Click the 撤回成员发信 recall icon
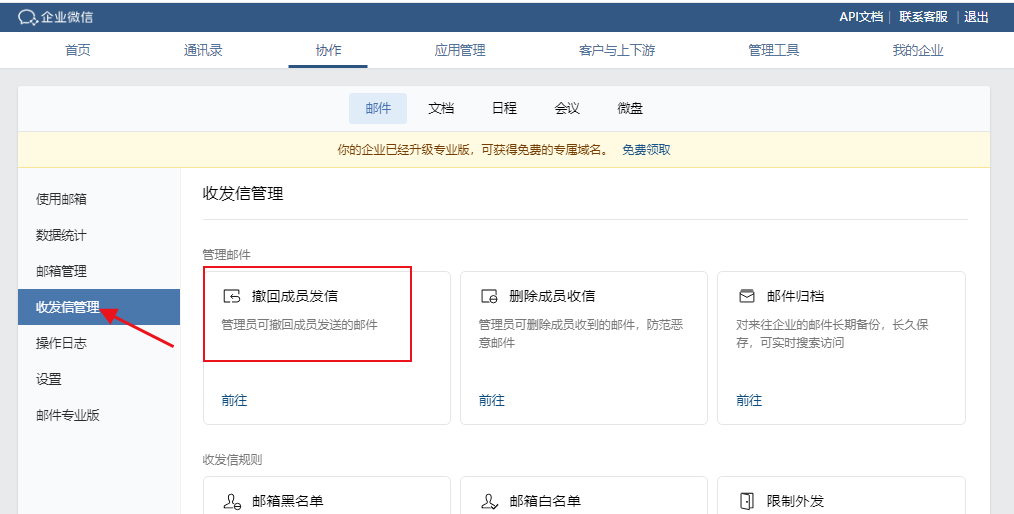1014x514 pixels. coord(232,296)
